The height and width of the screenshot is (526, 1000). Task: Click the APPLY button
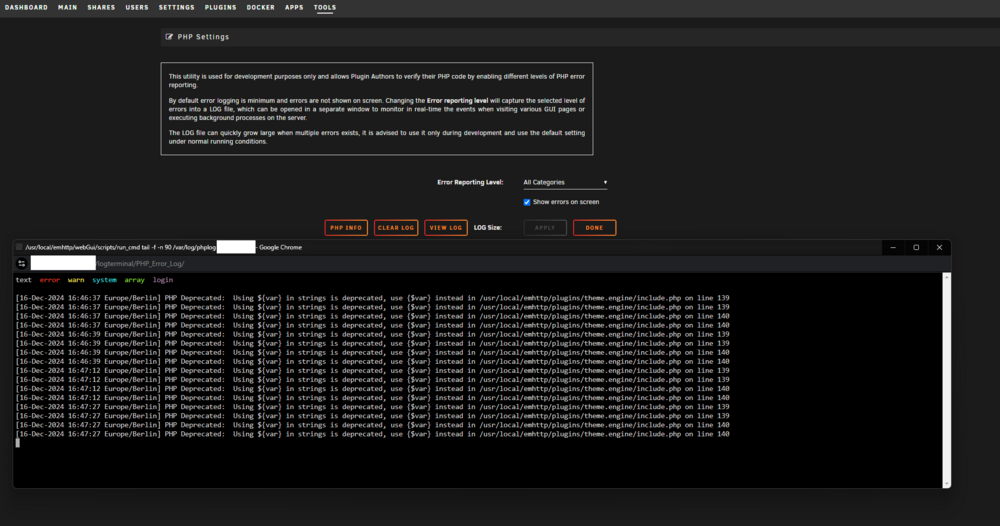545,228
